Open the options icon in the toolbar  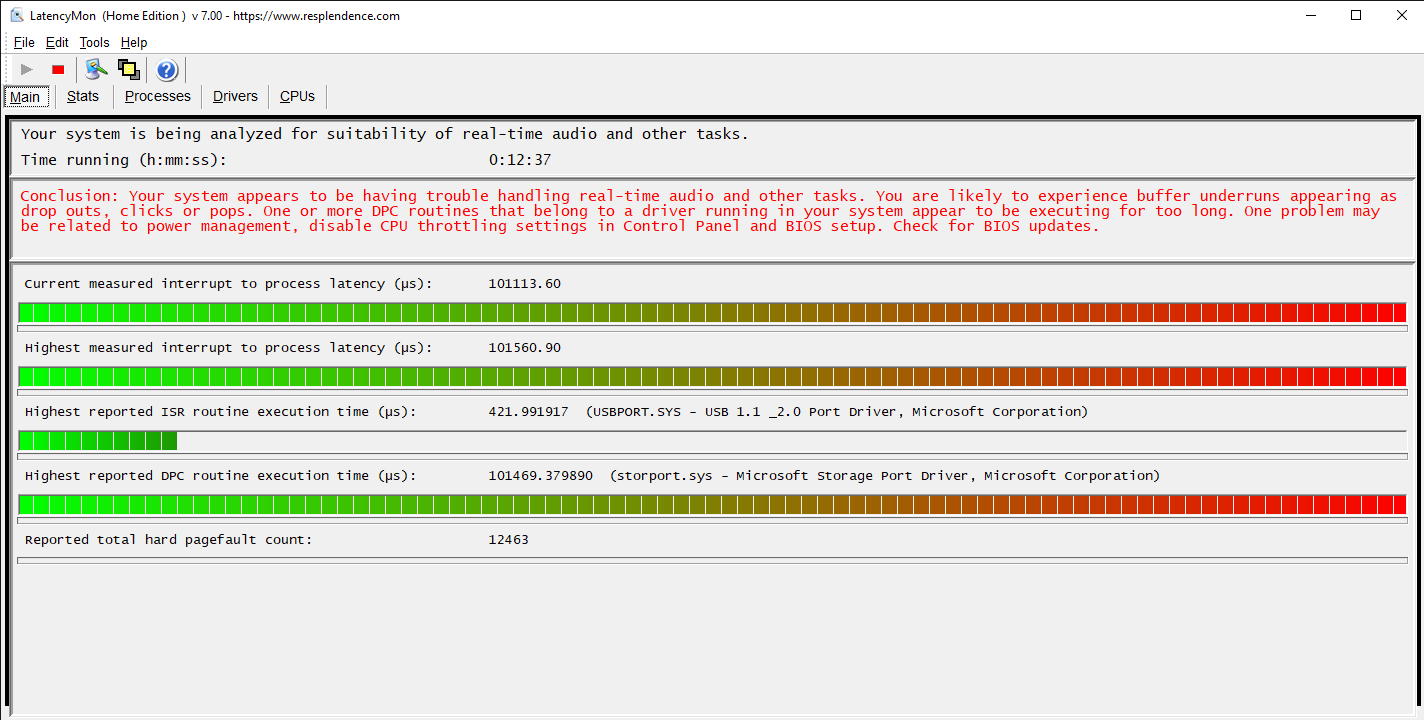click(x=96, y=69)
